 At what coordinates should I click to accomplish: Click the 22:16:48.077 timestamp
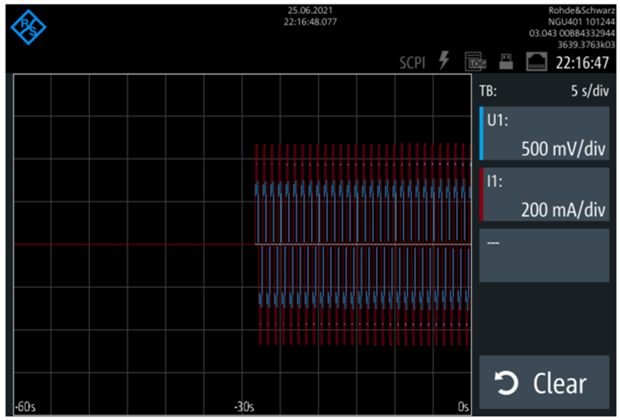(x=310, y=22)
